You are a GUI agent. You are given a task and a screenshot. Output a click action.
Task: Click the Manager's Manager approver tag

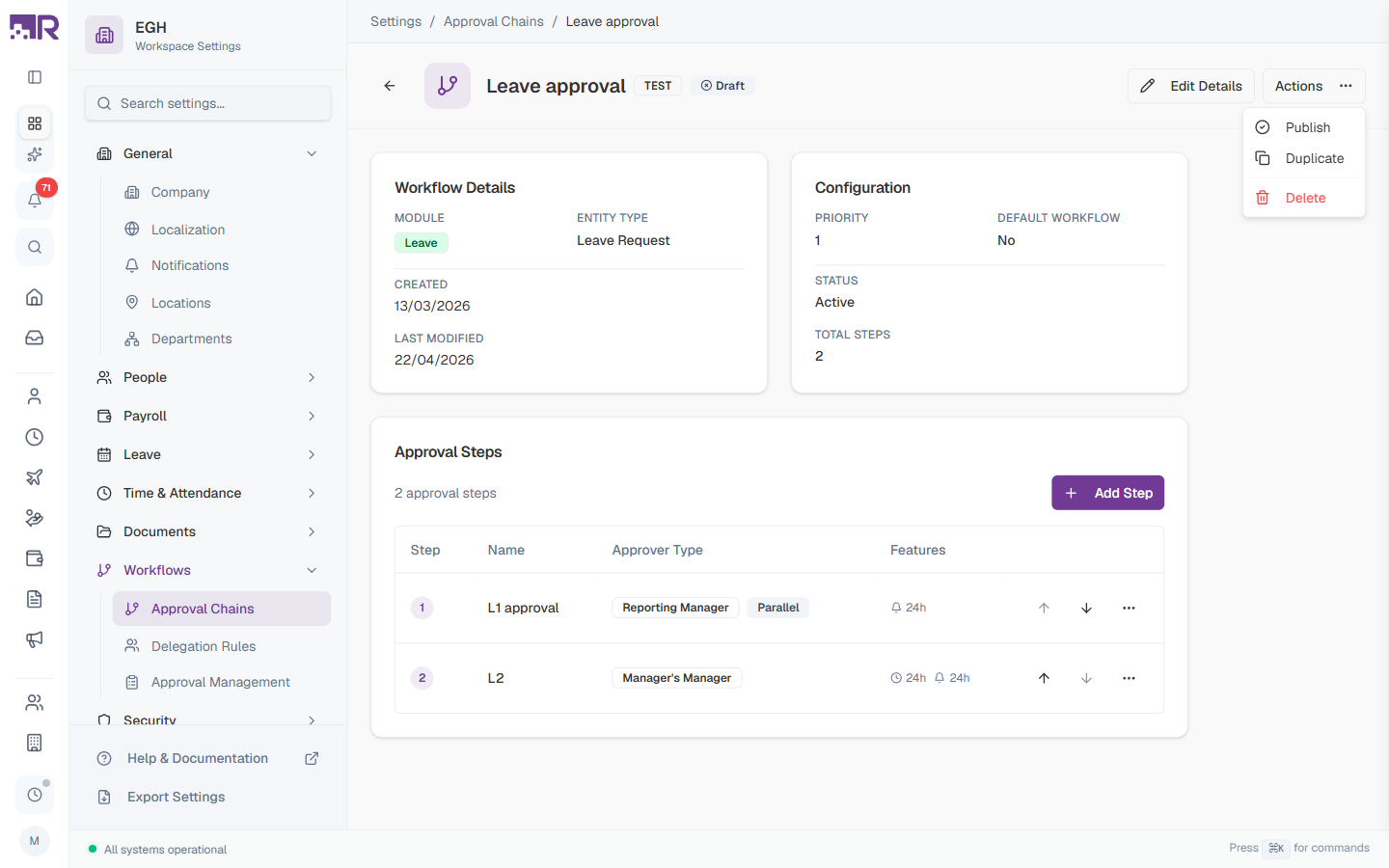[677, 678]
